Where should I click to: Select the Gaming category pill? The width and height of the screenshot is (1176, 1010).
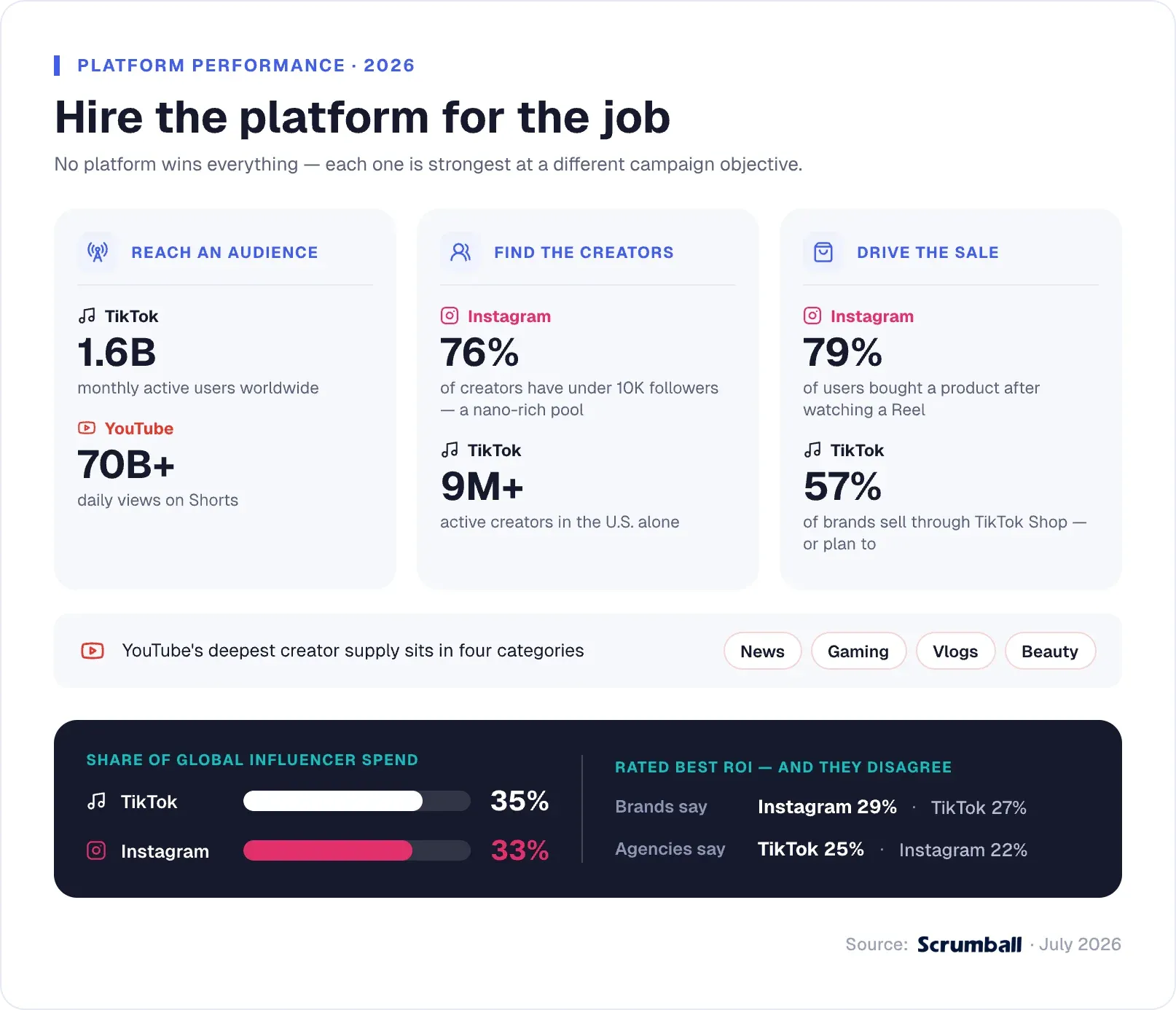pos(858,651)
